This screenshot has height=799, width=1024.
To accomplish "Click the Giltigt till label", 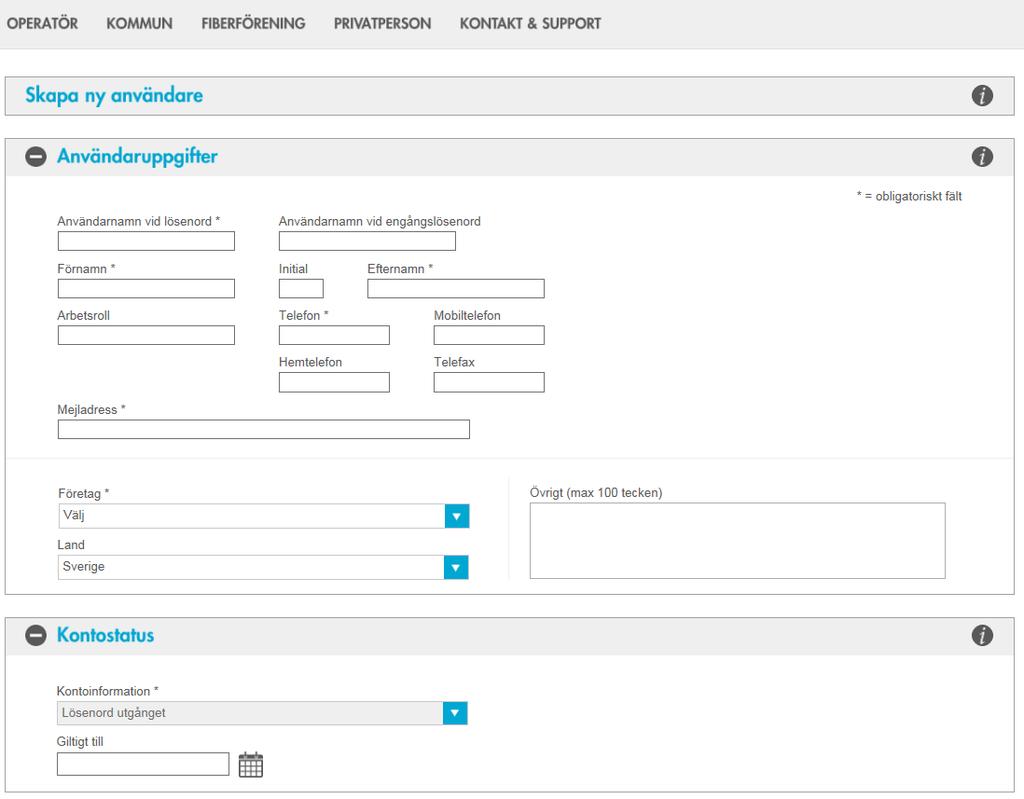I will 80,742.
